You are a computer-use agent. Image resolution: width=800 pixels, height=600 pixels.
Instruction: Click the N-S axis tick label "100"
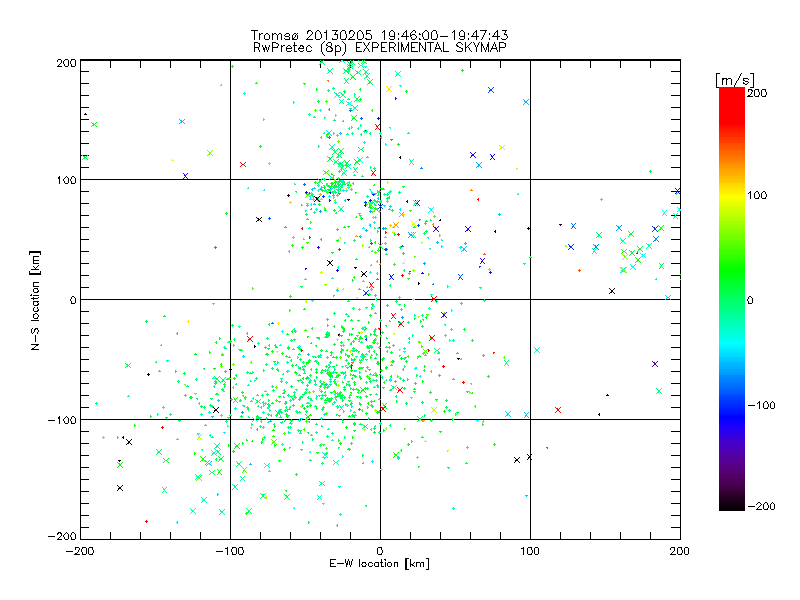coord(66,181)
